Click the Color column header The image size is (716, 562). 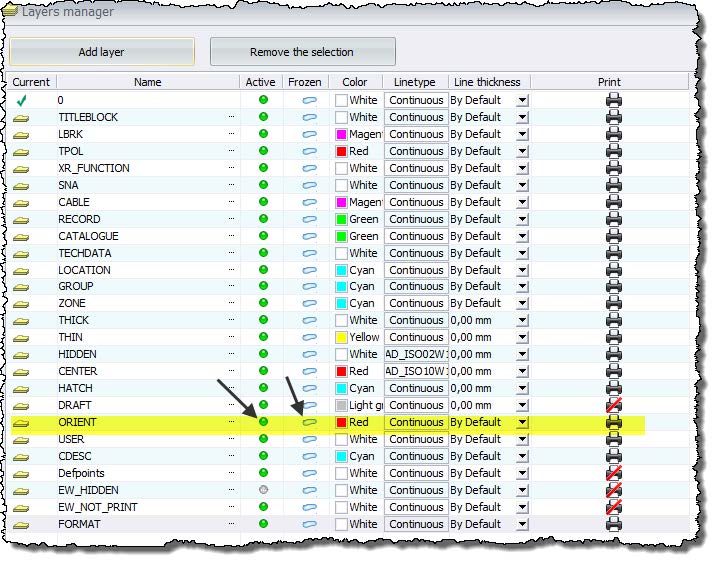pyautogui.click(x=355, y=82)
